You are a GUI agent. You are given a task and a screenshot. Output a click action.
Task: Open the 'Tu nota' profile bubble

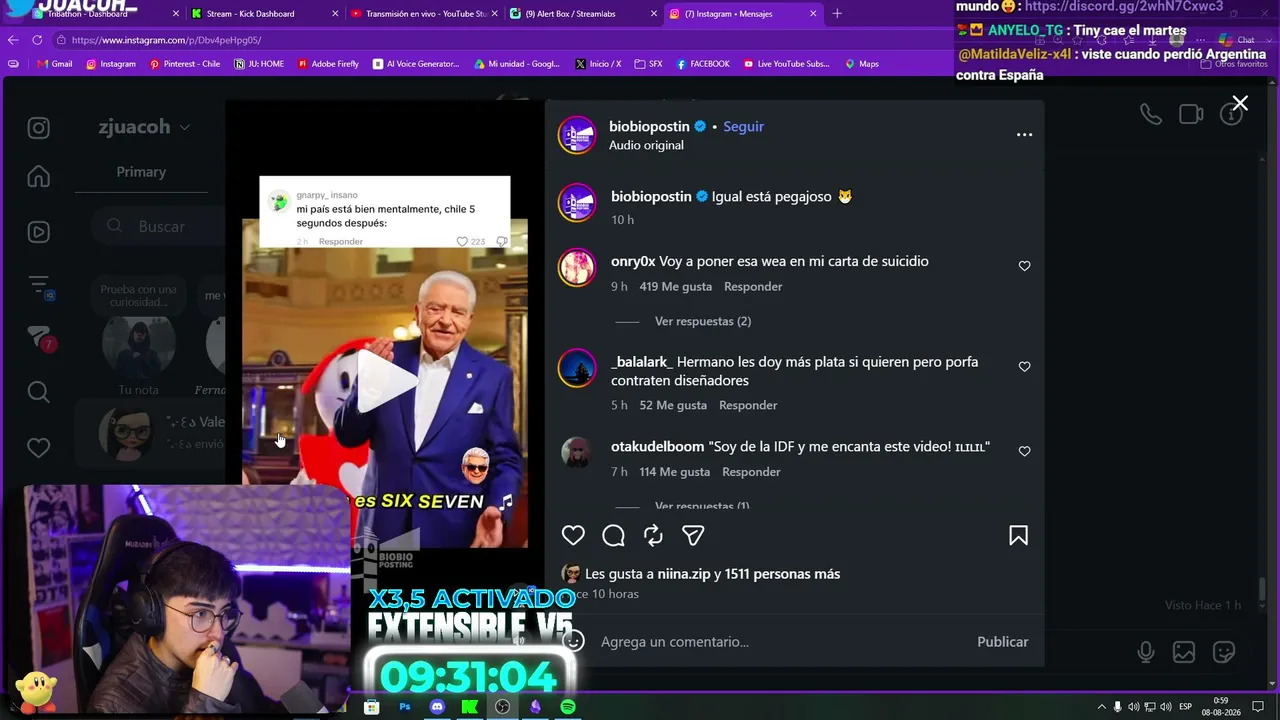pyautogui.click(x=139, y=345)
